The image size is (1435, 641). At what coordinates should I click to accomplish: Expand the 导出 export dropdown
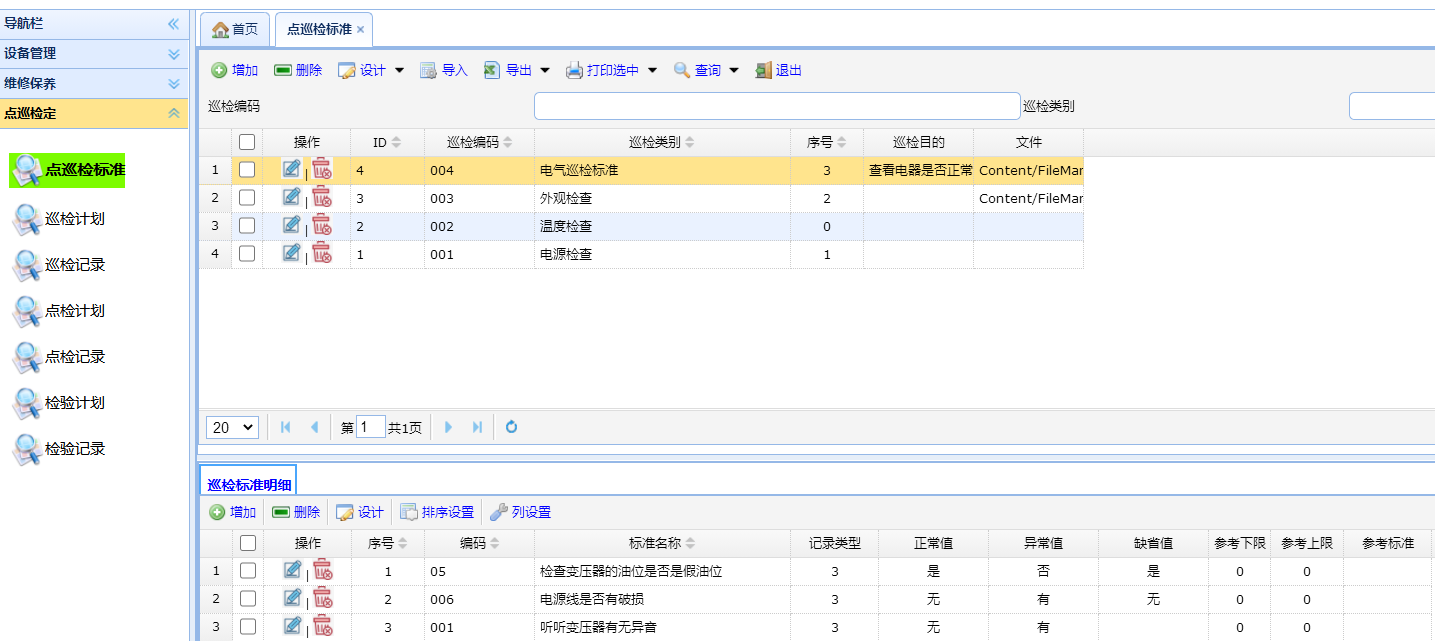[x=545, y=70]
